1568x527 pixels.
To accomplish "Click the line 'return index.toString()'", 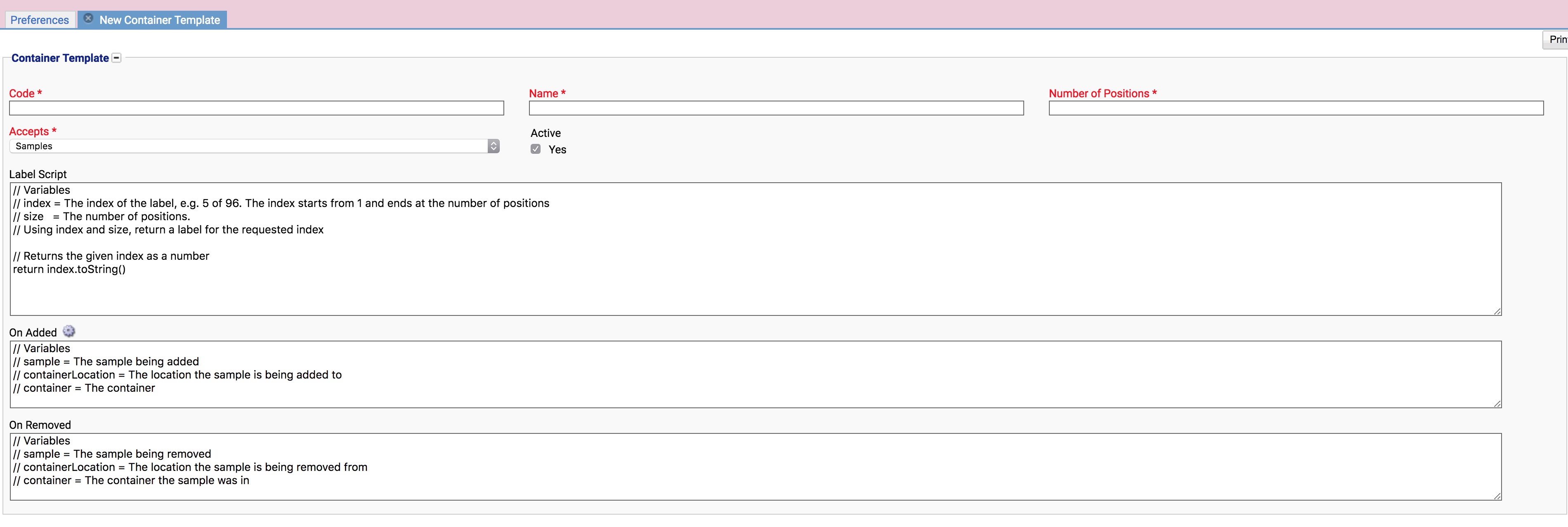I will click(69, 269).
